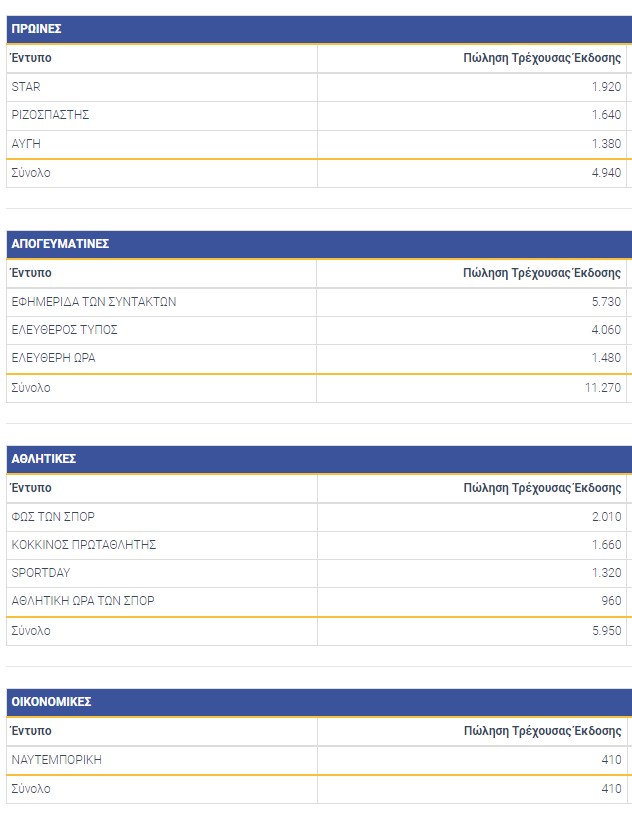
Task: Click the 11.270 total sales value
Action: (x=603, y=388)
